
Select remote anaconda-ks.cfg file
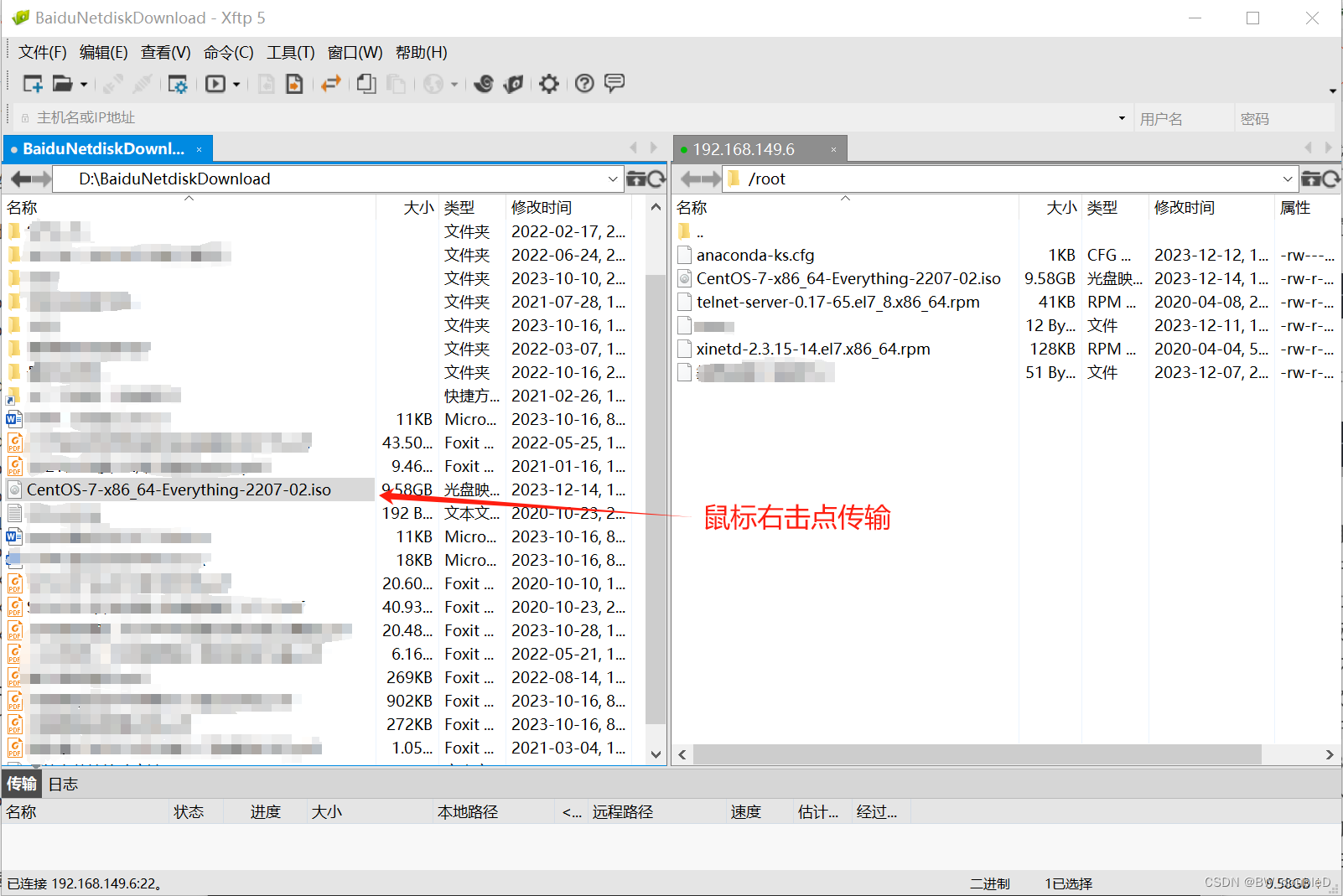[755, 255]
